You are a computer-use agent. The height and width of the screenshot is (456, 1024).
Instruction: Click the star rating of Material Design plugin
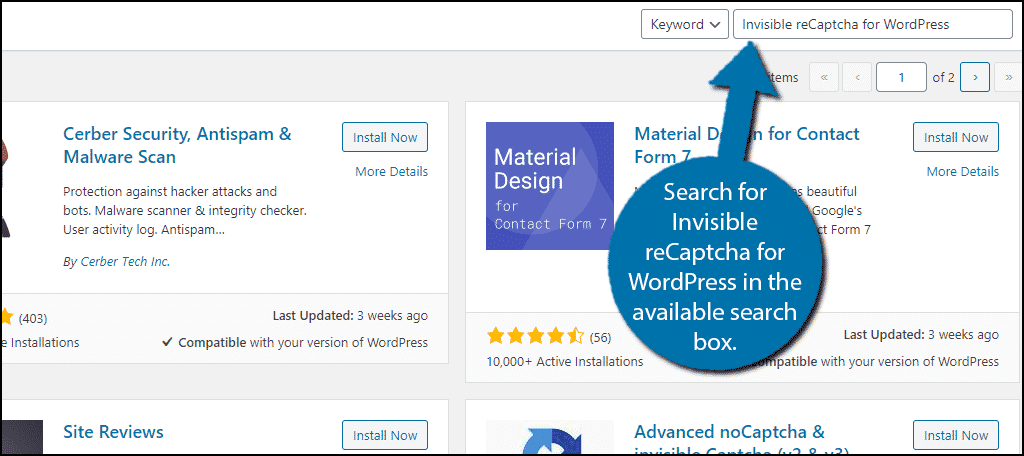536,337
